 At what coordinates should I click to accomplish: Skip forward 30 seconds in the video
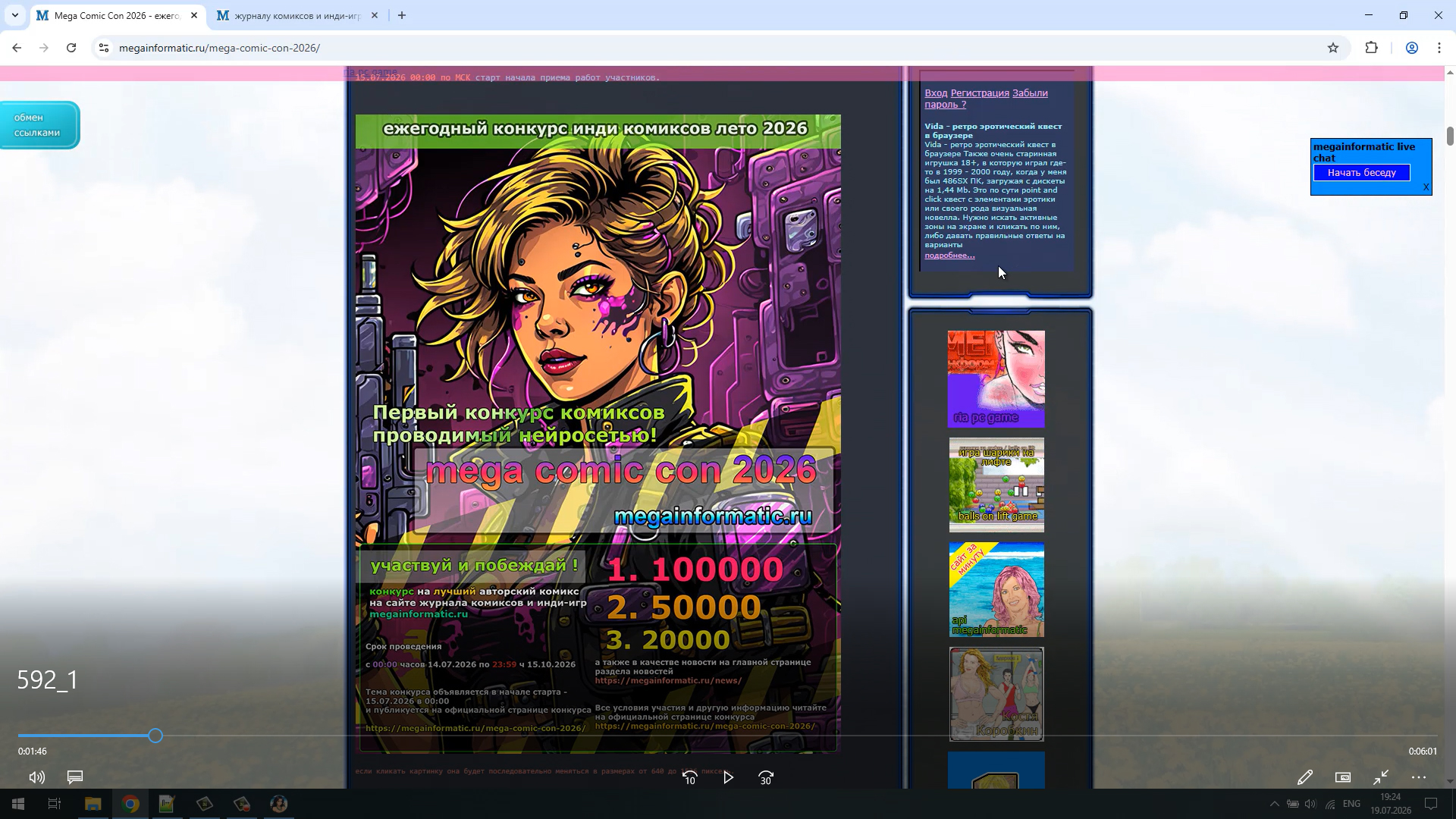point(766,777)
